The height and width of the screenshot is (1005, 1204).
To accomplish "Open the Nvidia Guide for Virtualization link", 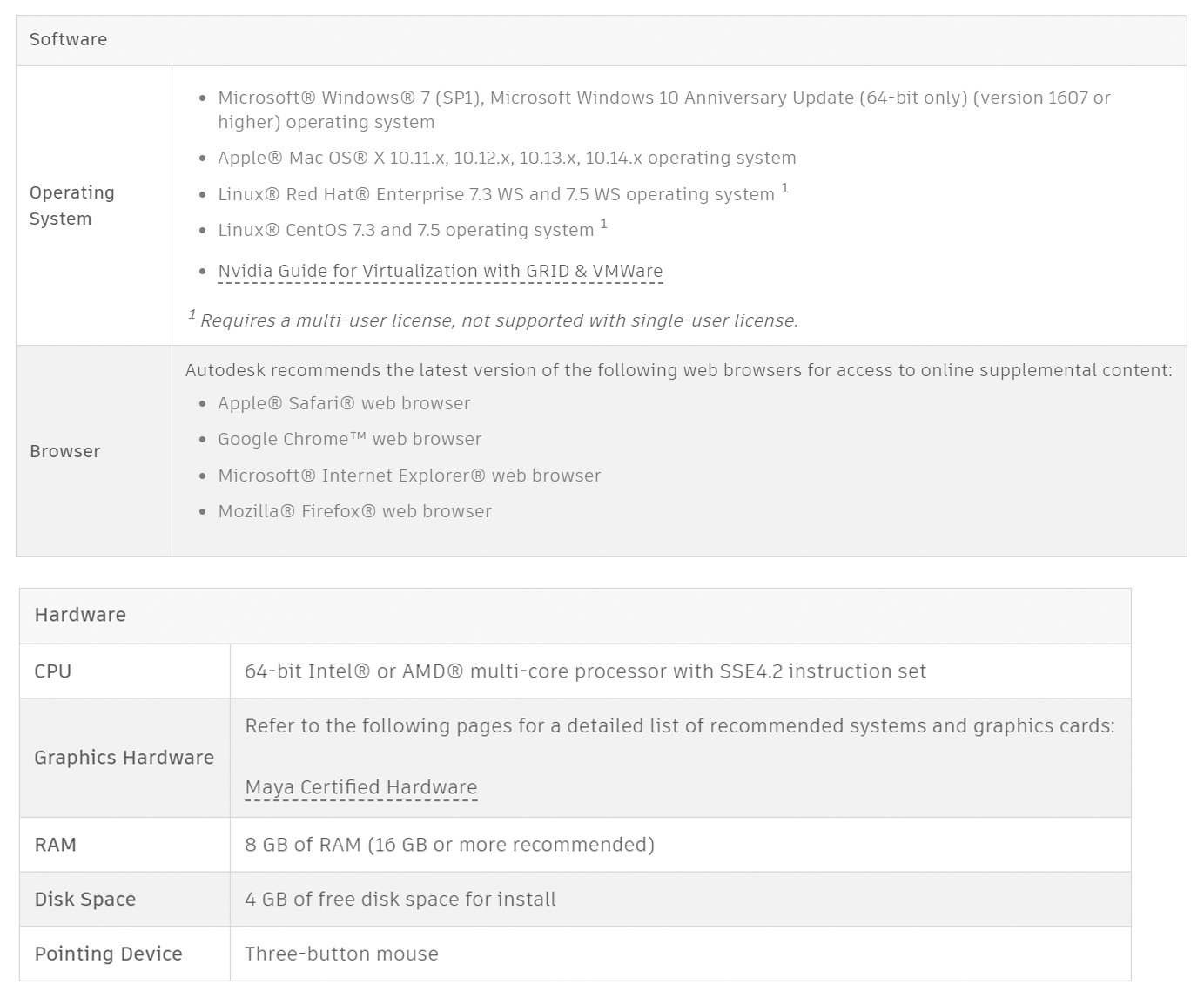I will [440, 271].
